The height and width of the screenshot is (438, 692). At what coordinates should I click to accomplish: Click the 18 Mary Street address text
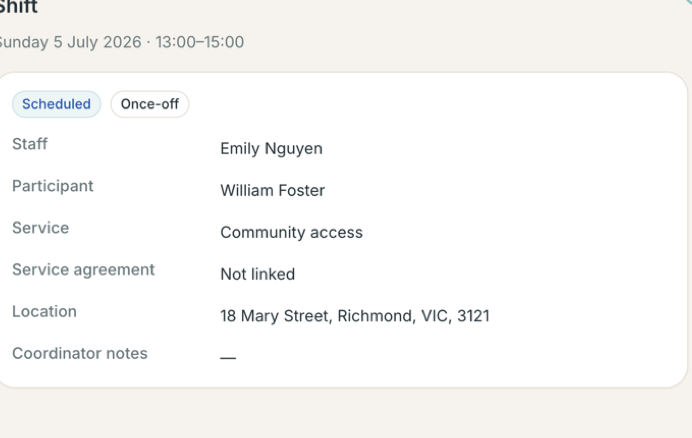click(275, 316)
